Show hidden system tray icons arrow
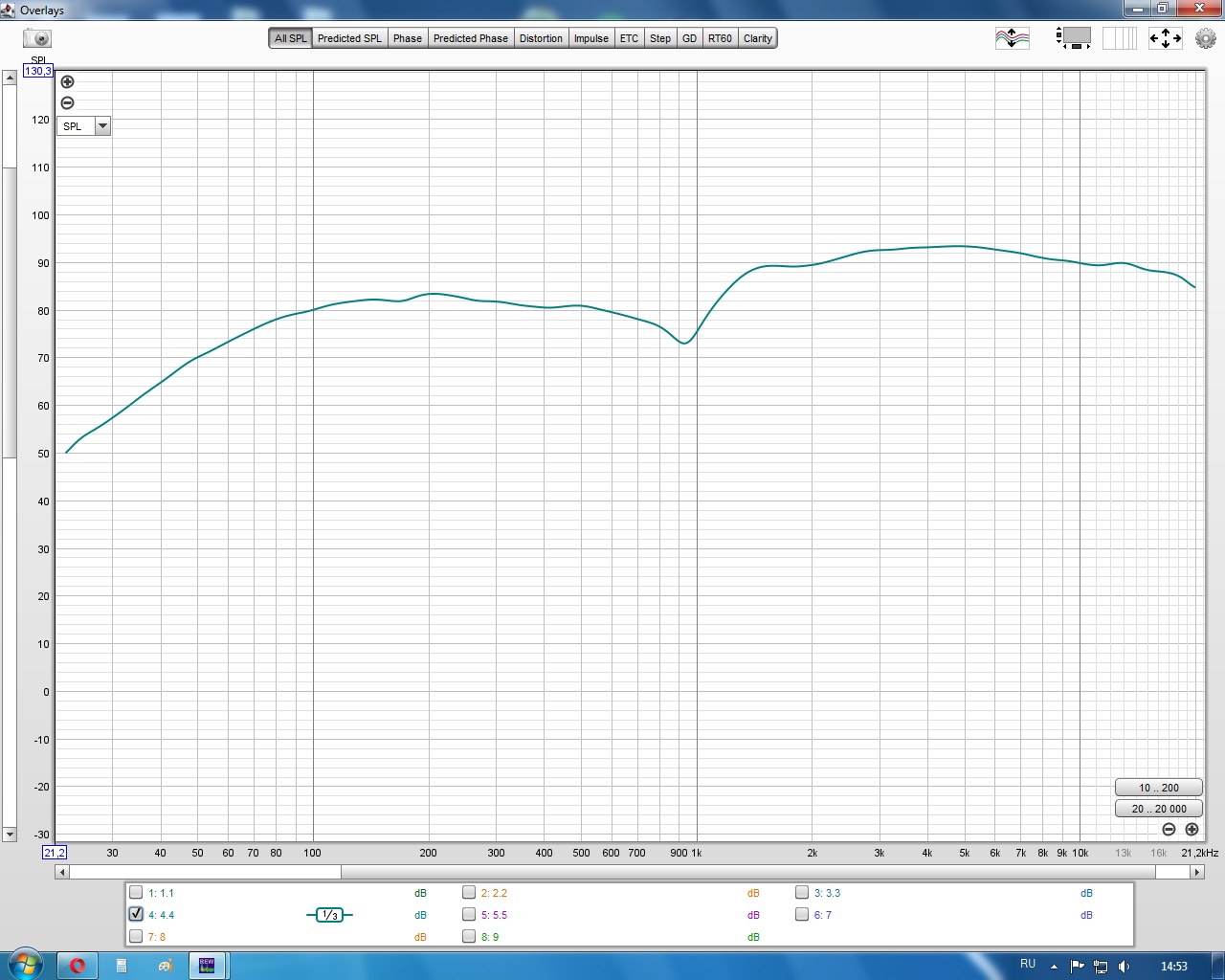Screen dimensions: 1225x980 click(1054, 966)
